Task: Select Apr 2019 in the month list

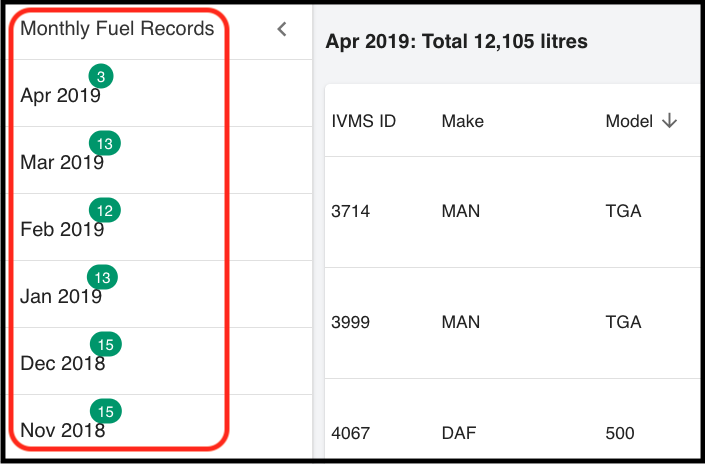Action: [59, 96]
